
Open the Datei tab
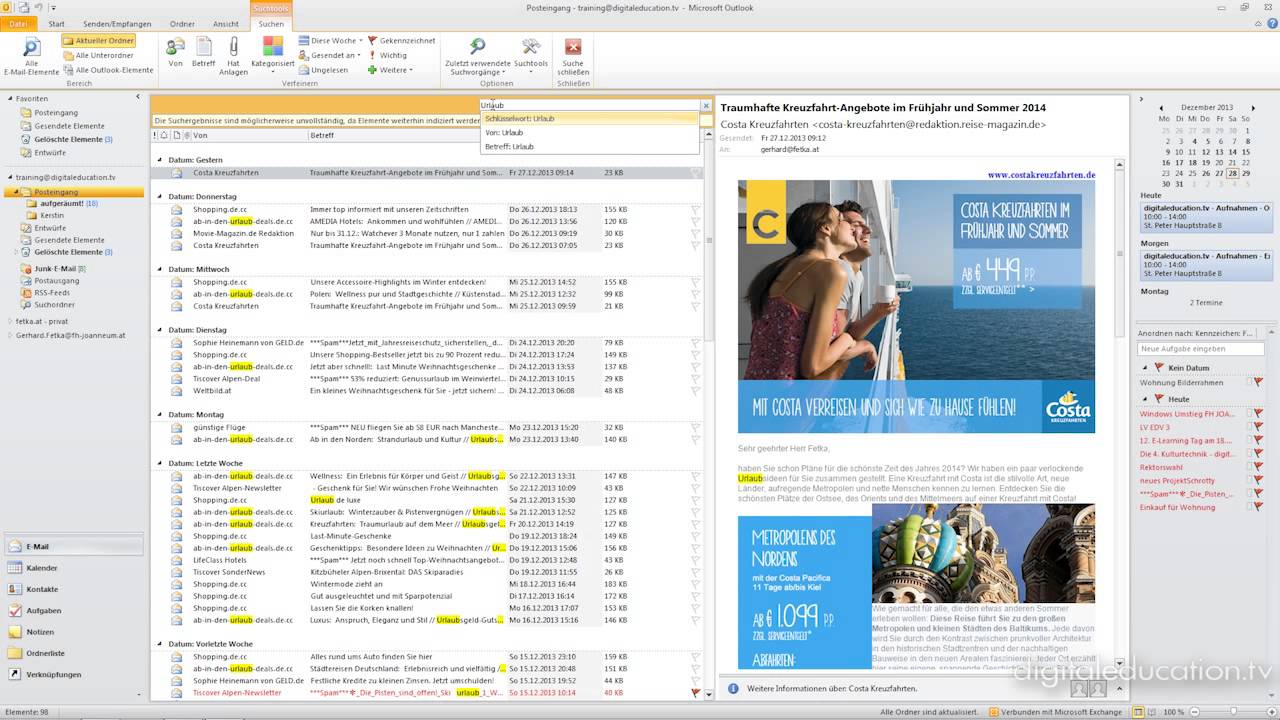19,23
